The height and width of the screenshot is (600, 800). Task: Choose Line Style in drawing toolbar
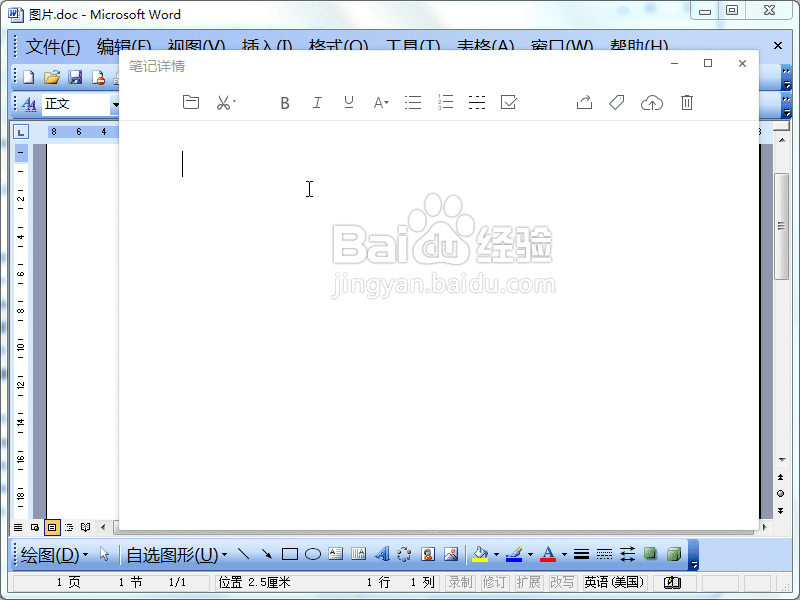pos(581,554)
